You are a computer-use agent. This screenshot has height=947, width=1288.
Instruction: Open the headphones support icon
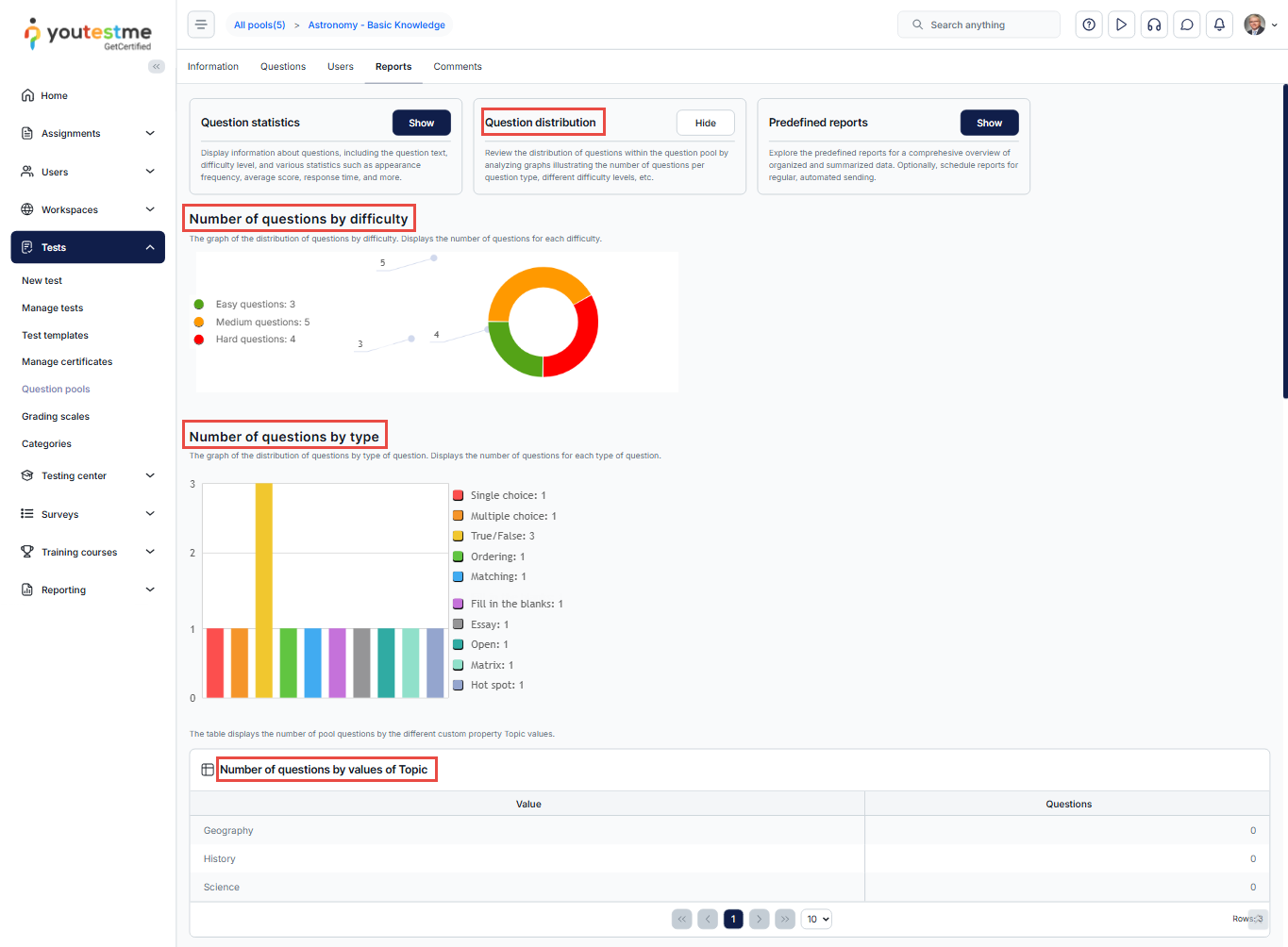pyautogui.click(x=1154, y=25)
